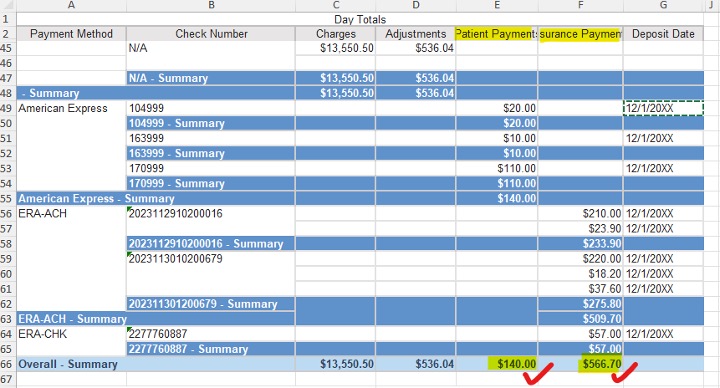Image resolution: width=720 pixels, height=388 pixels.
Task: Select the highlighted $140.00 overall total
Action: click(x=496, y=364)
